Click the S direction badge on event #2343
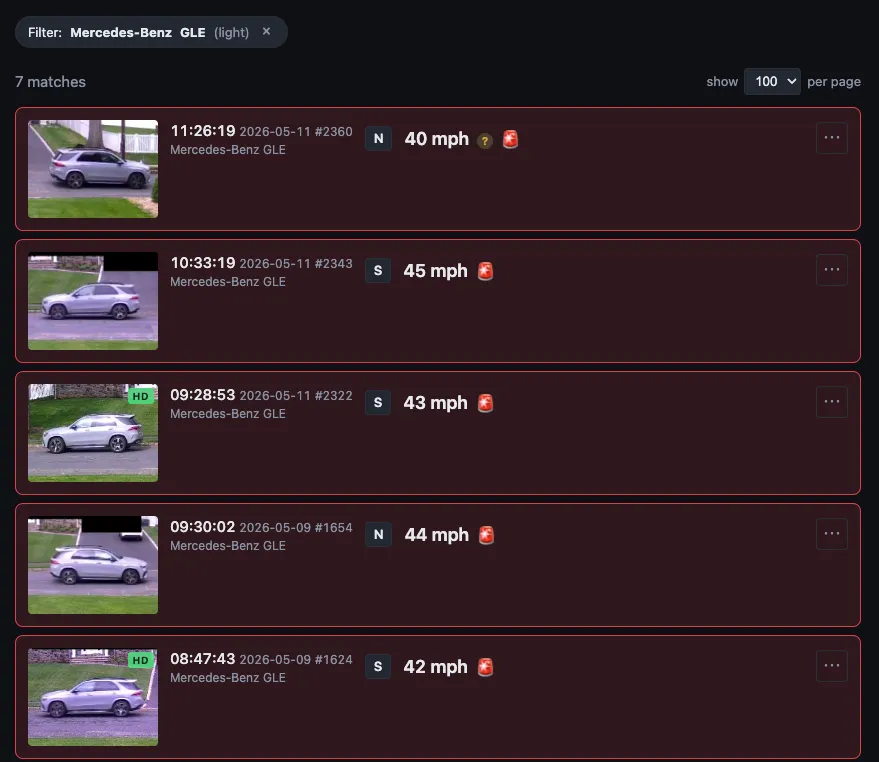Viewport: 879px width, 762px height. [378, 270]
